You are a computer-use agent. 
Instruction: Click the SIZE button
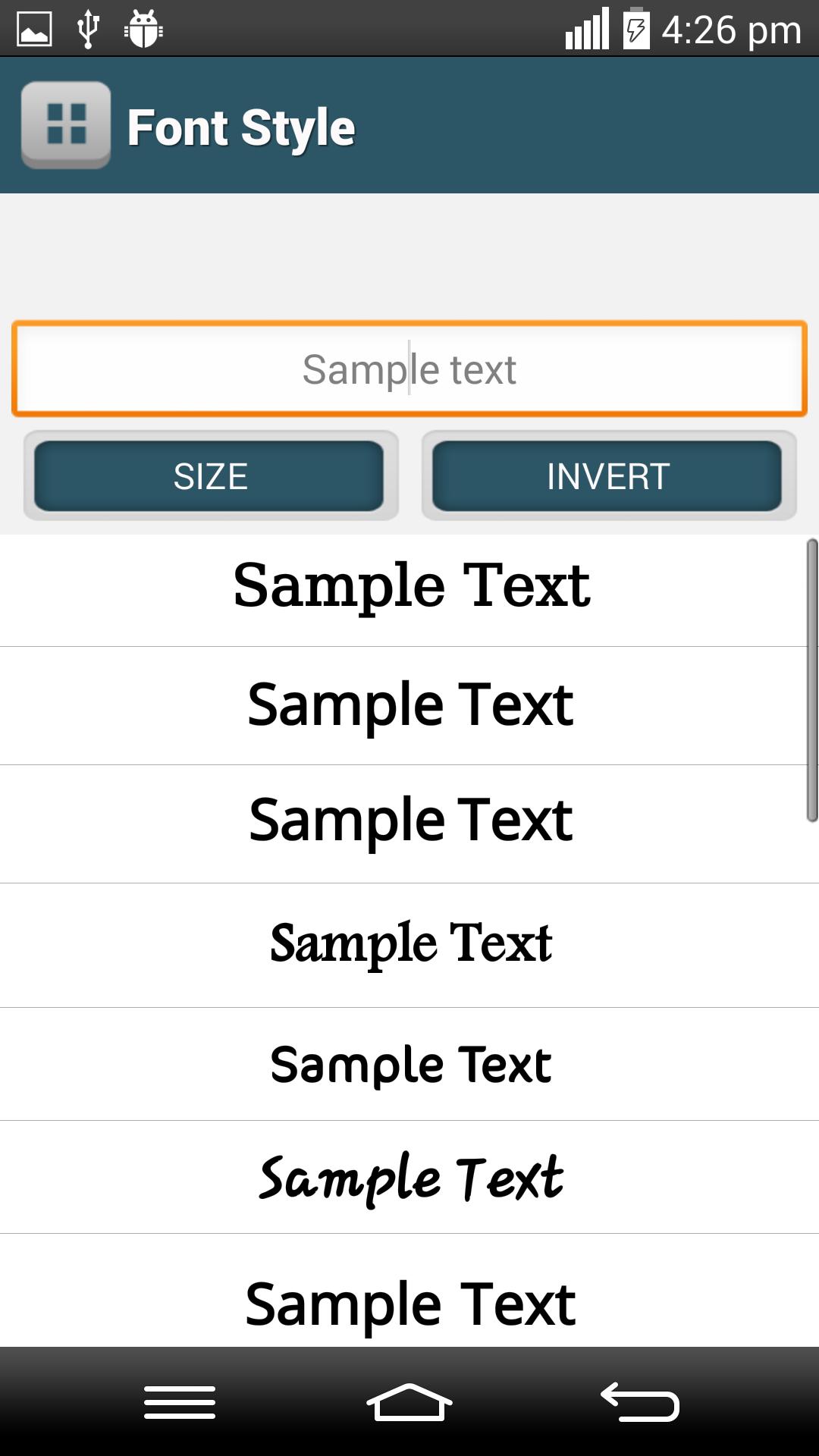point(210,476)
